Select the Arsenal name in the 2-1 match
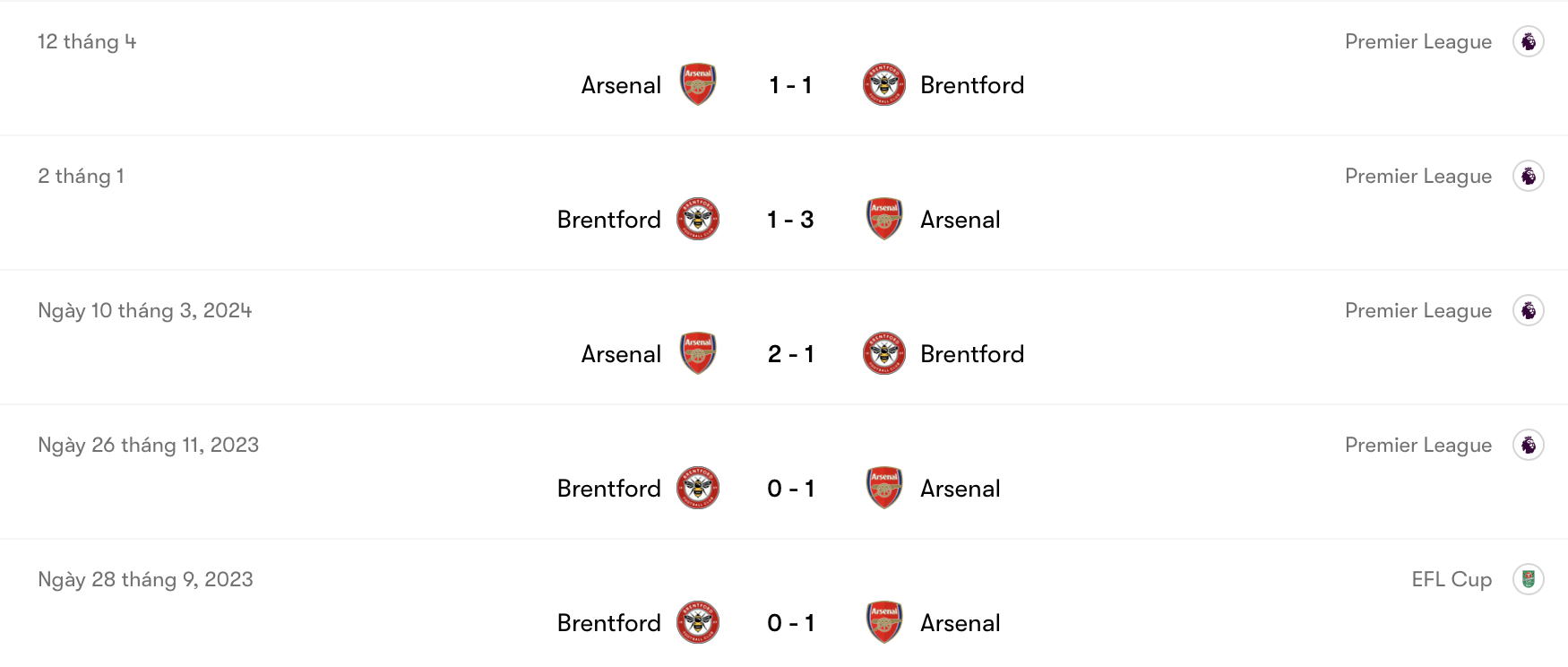Screen dimensions: 1568x667 click(620, 353)
